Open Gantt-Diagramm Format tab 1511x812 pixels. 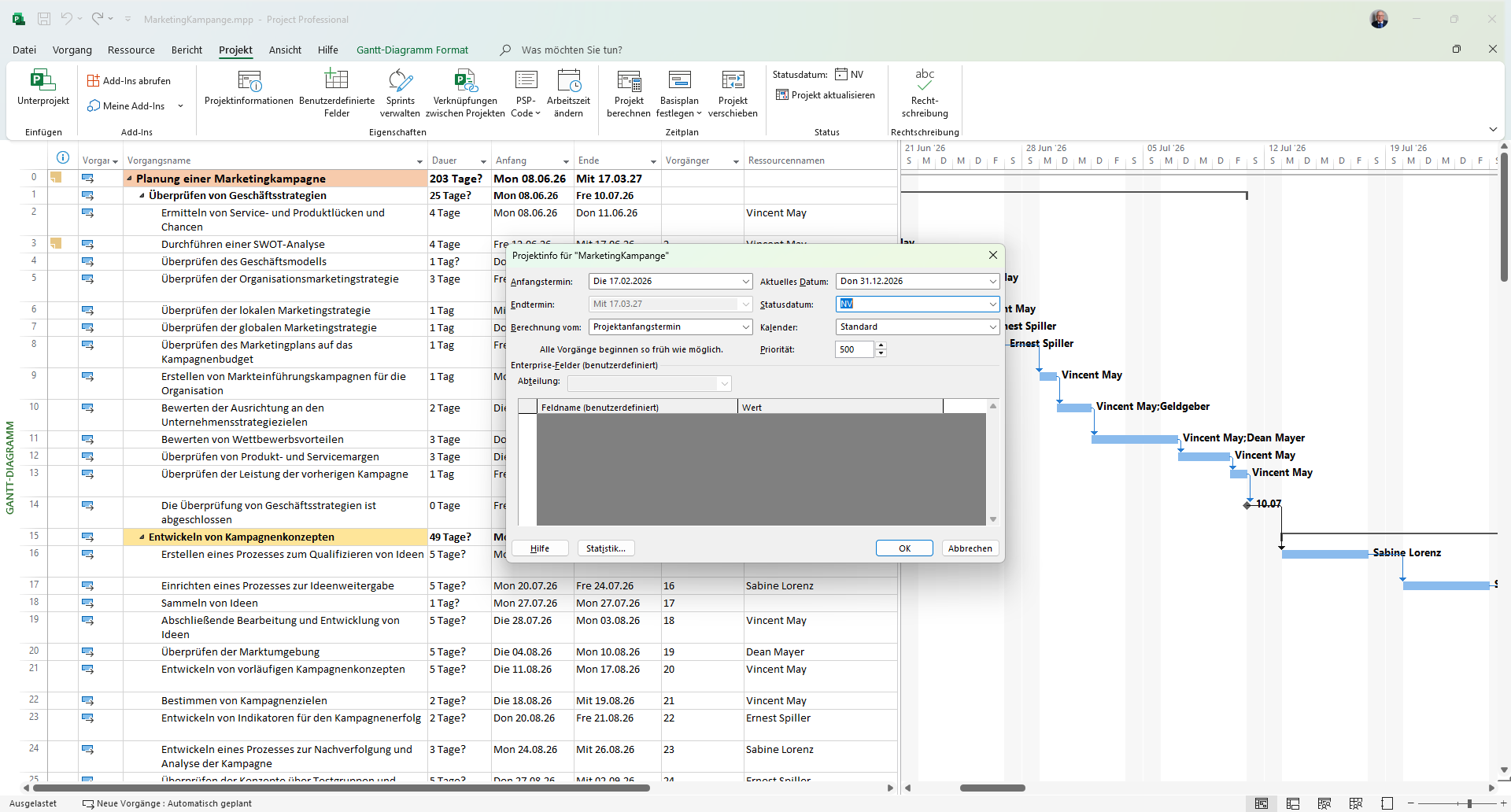412,50
